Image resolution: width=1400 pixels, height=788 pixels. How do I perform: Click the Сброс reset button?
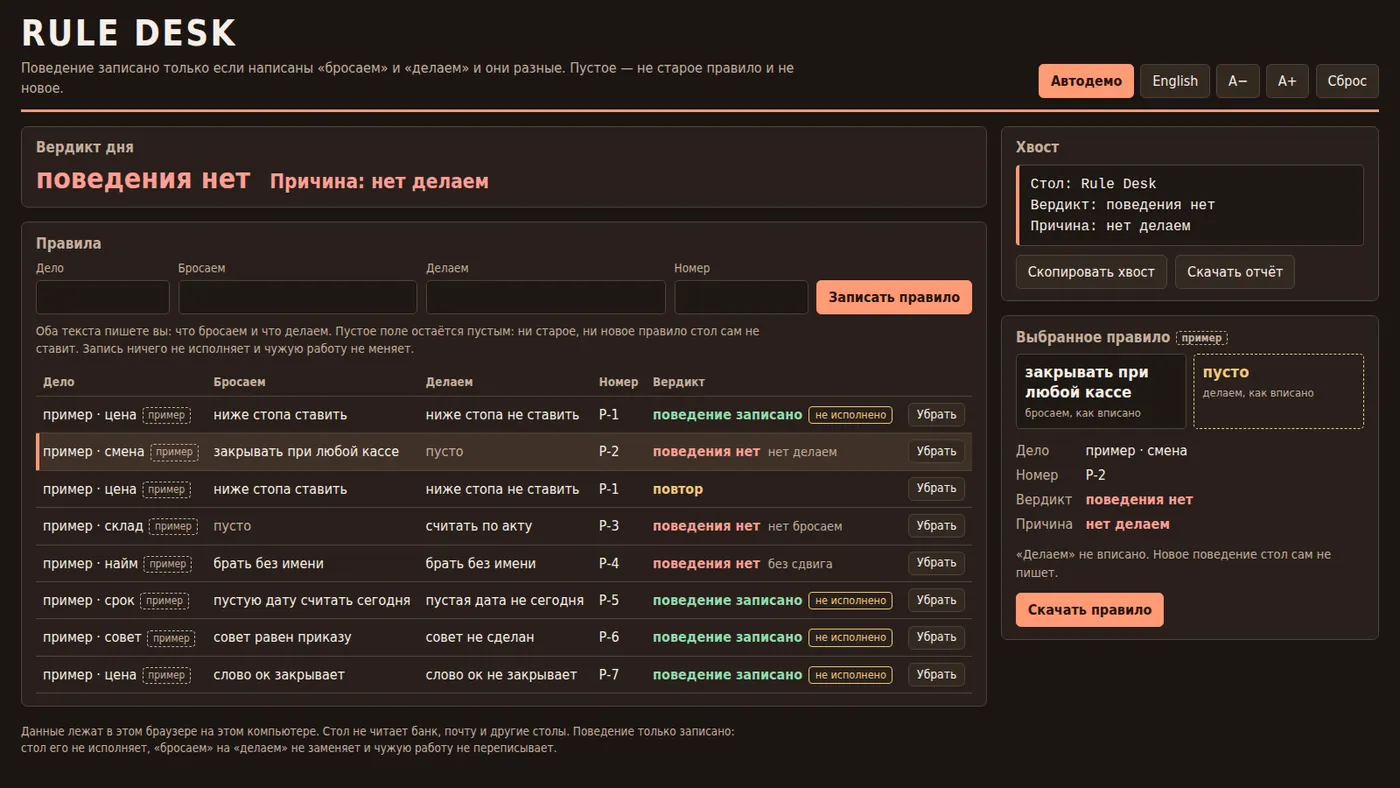[1347, 81]
